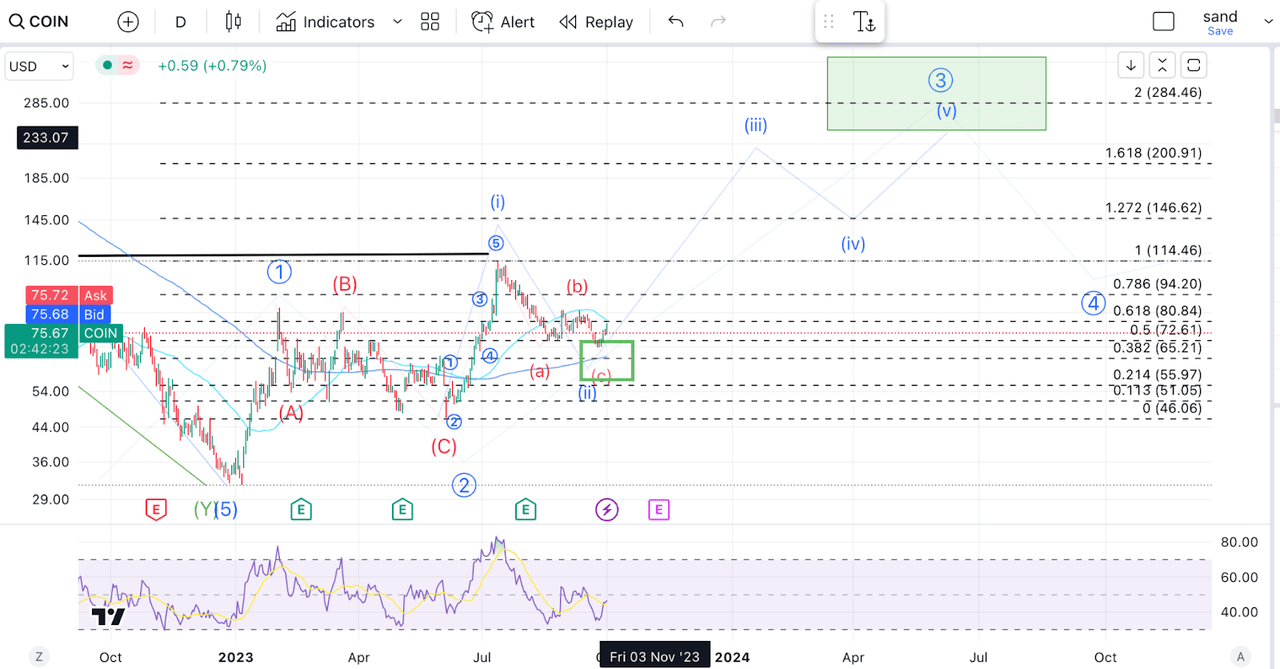Open timezone settings via the Z button
Viewport: 1280px width, 669px height.
tap(39, 657)
